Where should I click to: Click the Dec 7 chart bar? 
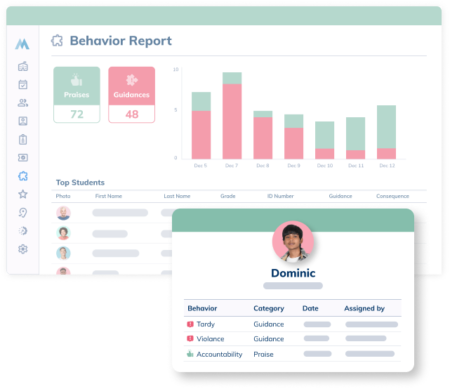[232, 115]
